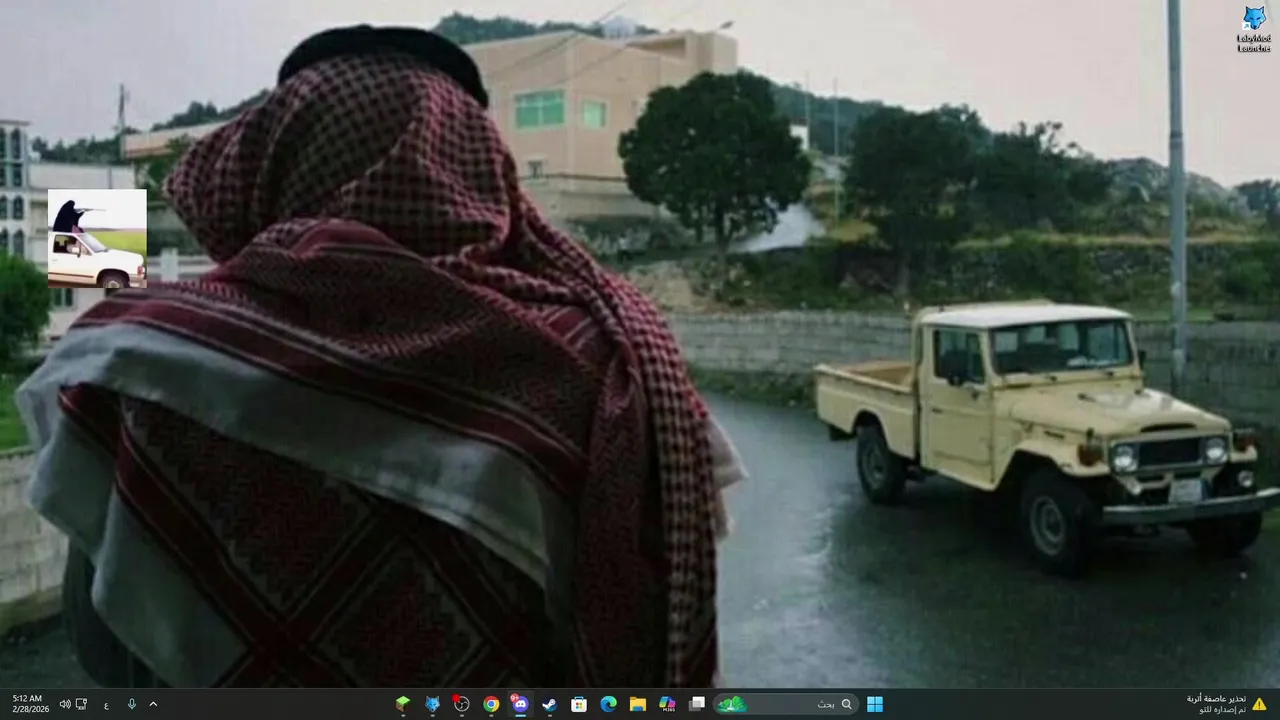The height and width of the screenshot is (720, 1280).
Task: Open the LabyMod Launcher desktop shortcut
Action: click(1253, 28)
